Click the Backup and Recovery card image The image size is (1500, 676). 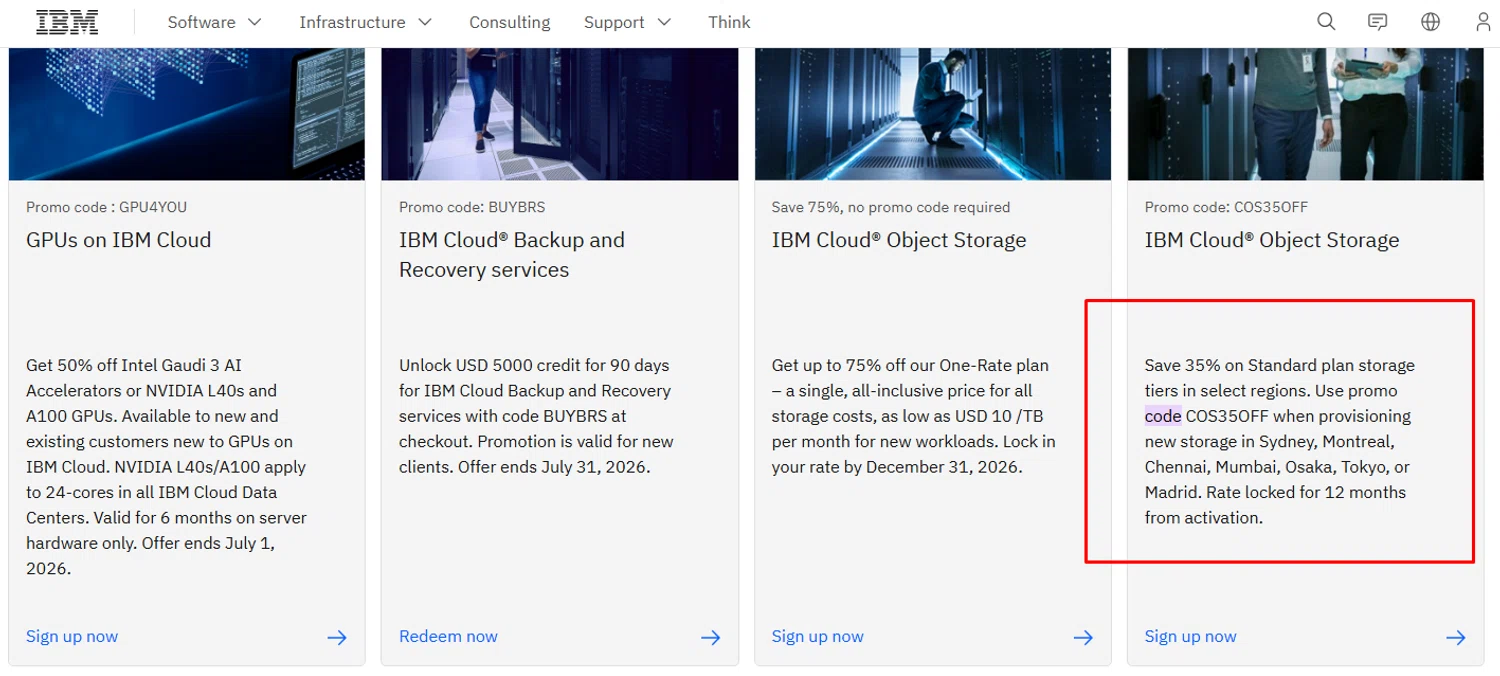560,114
